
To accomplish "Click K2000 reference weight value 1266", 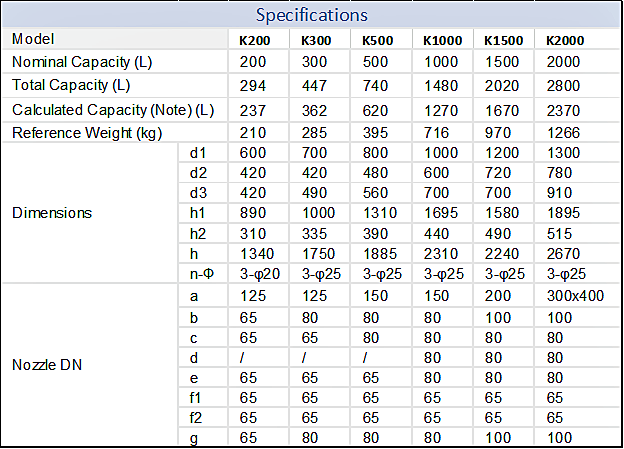I will tap(564, 133).
